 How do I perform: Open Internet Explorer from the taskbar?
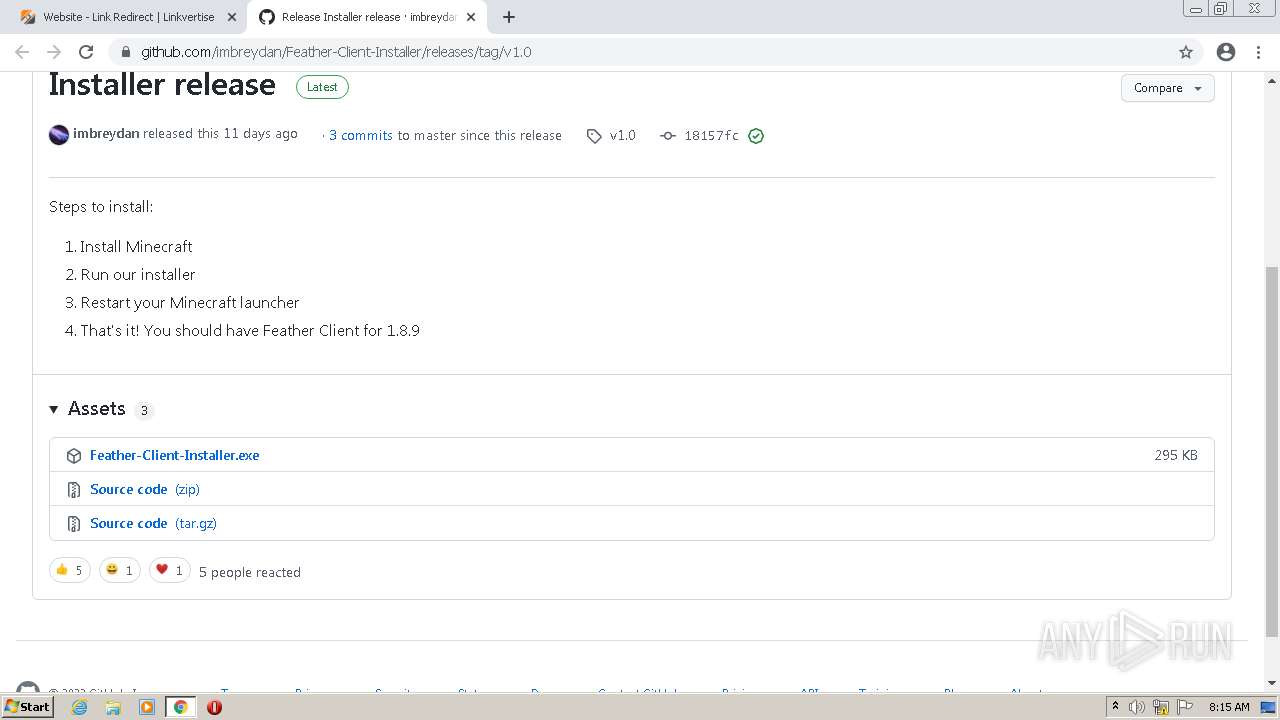80,707
